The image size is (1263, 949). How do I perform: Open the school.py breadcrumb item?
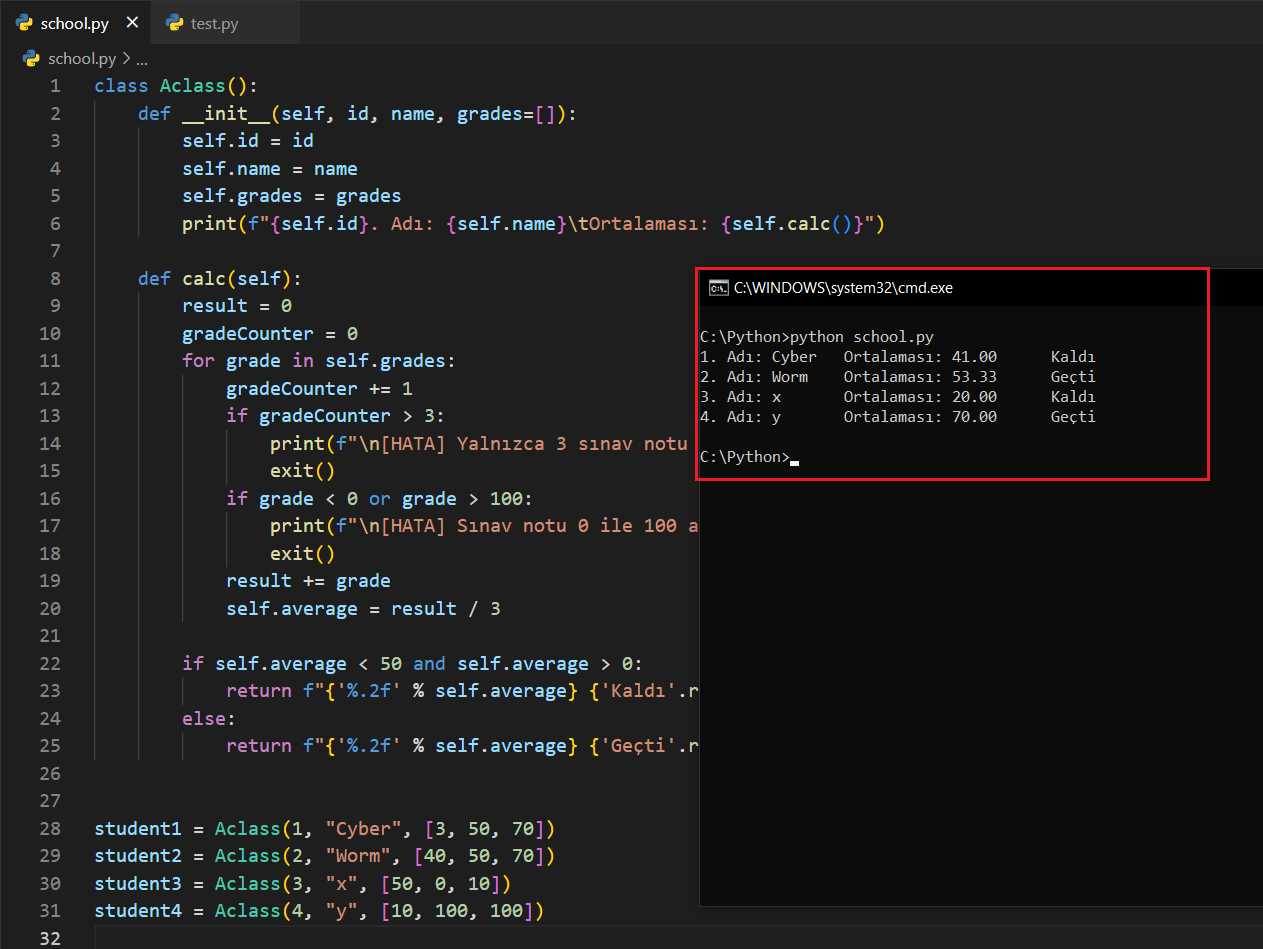(x=82, y=59)
